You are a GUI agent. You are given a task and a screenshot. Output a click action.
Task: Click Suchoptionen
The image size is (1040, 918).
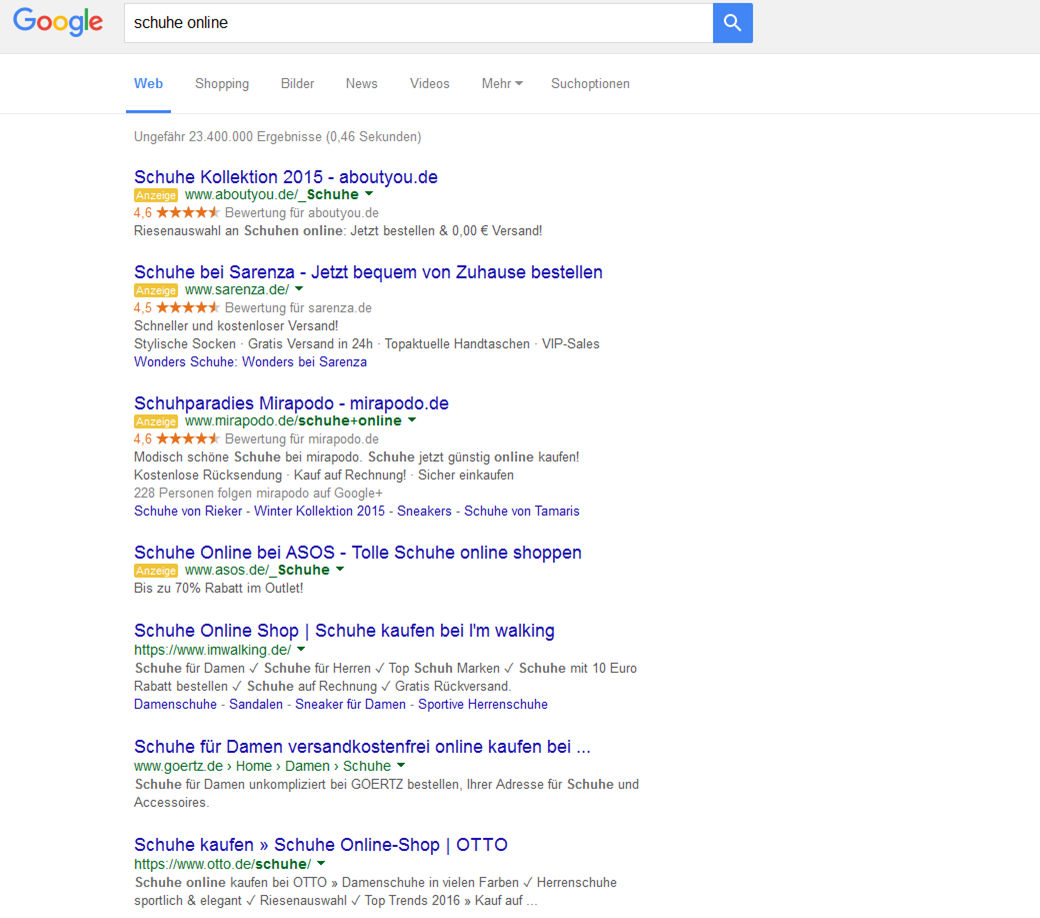(590, 84)
